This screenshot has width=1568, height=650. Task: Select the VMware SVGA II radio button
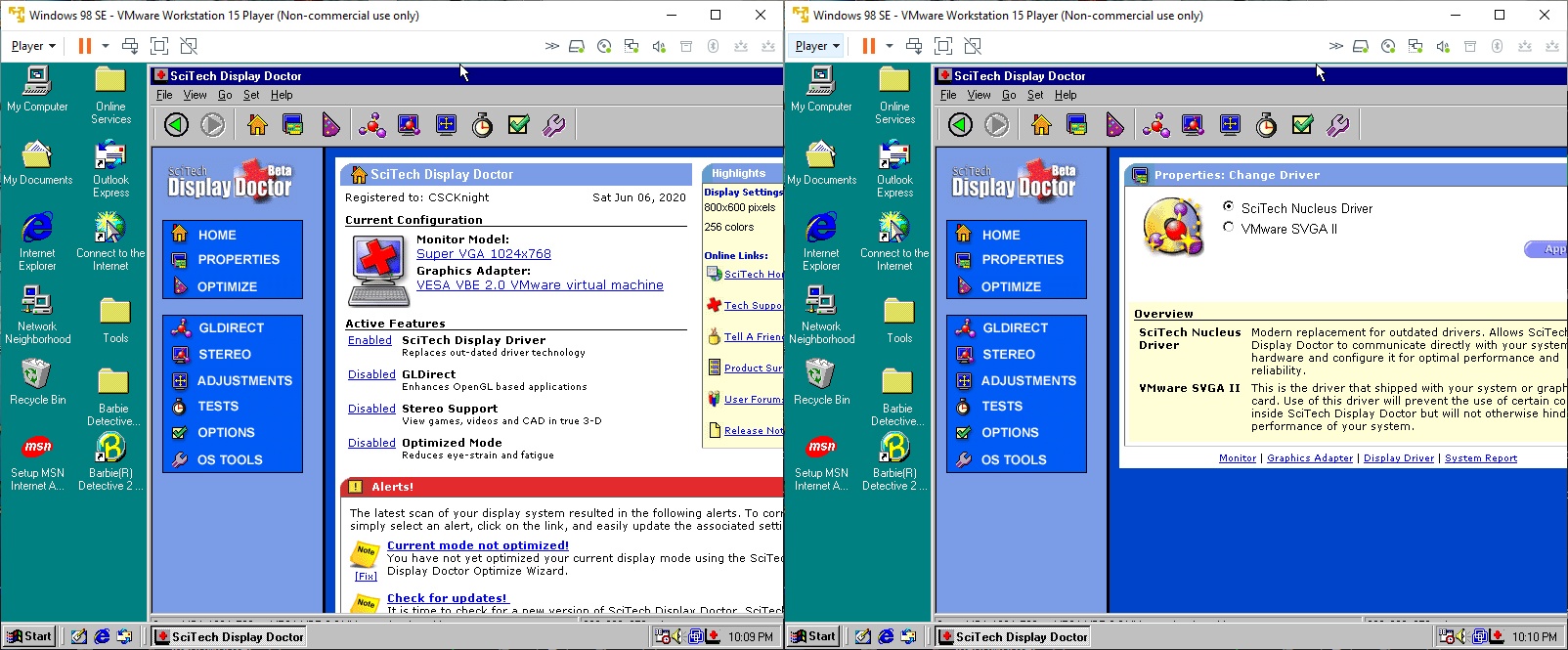pyautogui.click(x=1228, y=227)
